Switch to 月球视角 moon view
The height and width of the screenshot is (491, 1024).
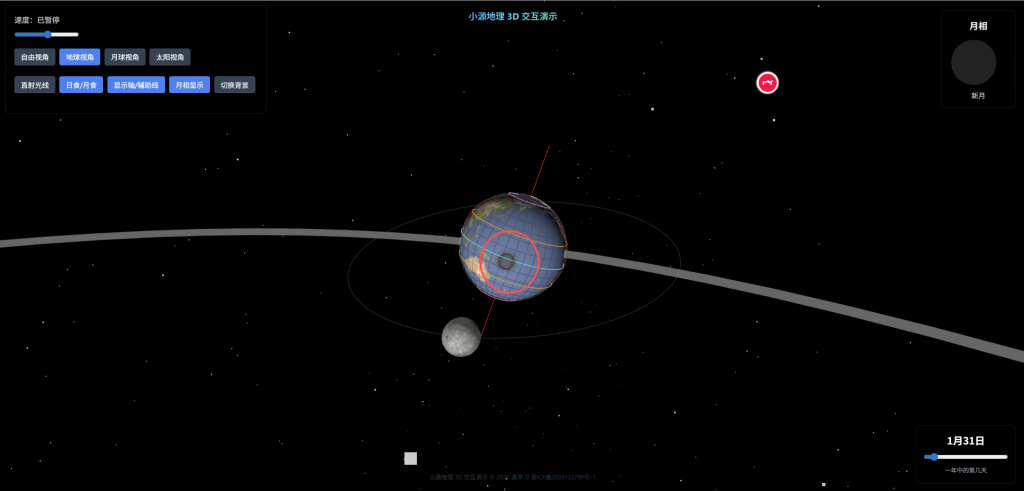tap(125, 57)
